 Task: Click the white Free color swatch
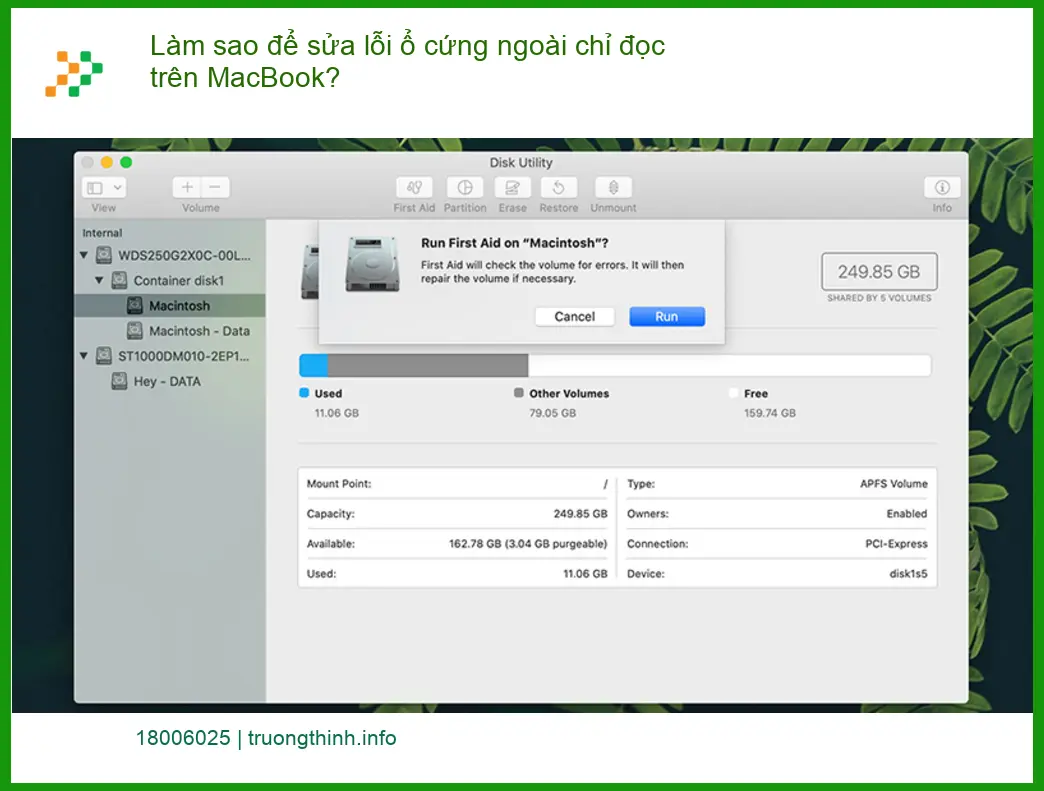(734, 393)
